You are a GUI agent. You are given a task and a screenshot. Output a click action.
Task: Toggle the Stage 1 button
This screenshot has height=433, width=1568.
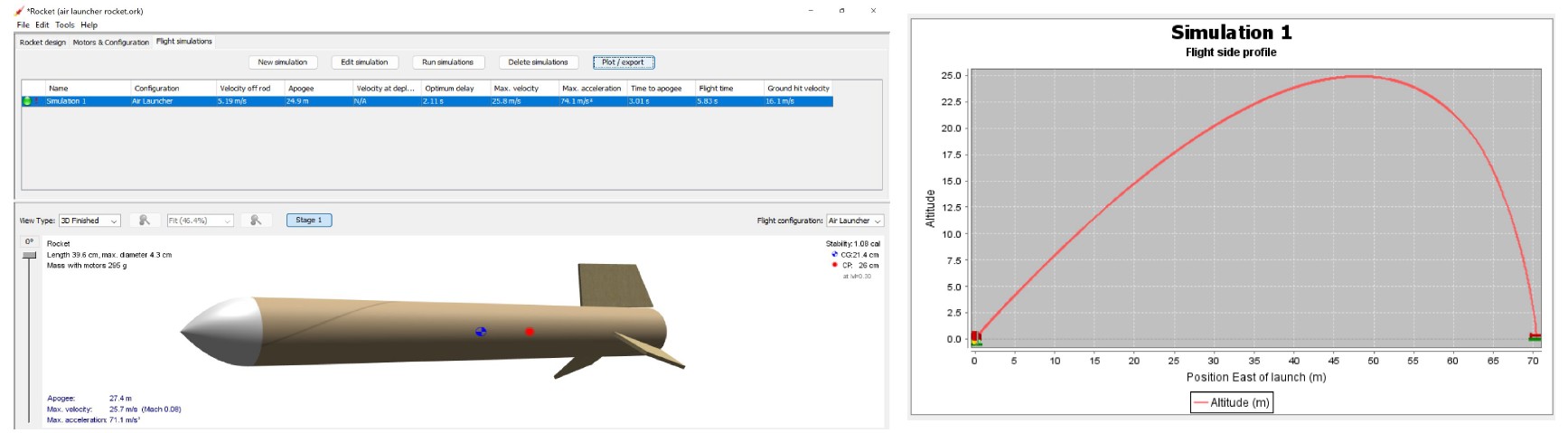pos(309,221)
